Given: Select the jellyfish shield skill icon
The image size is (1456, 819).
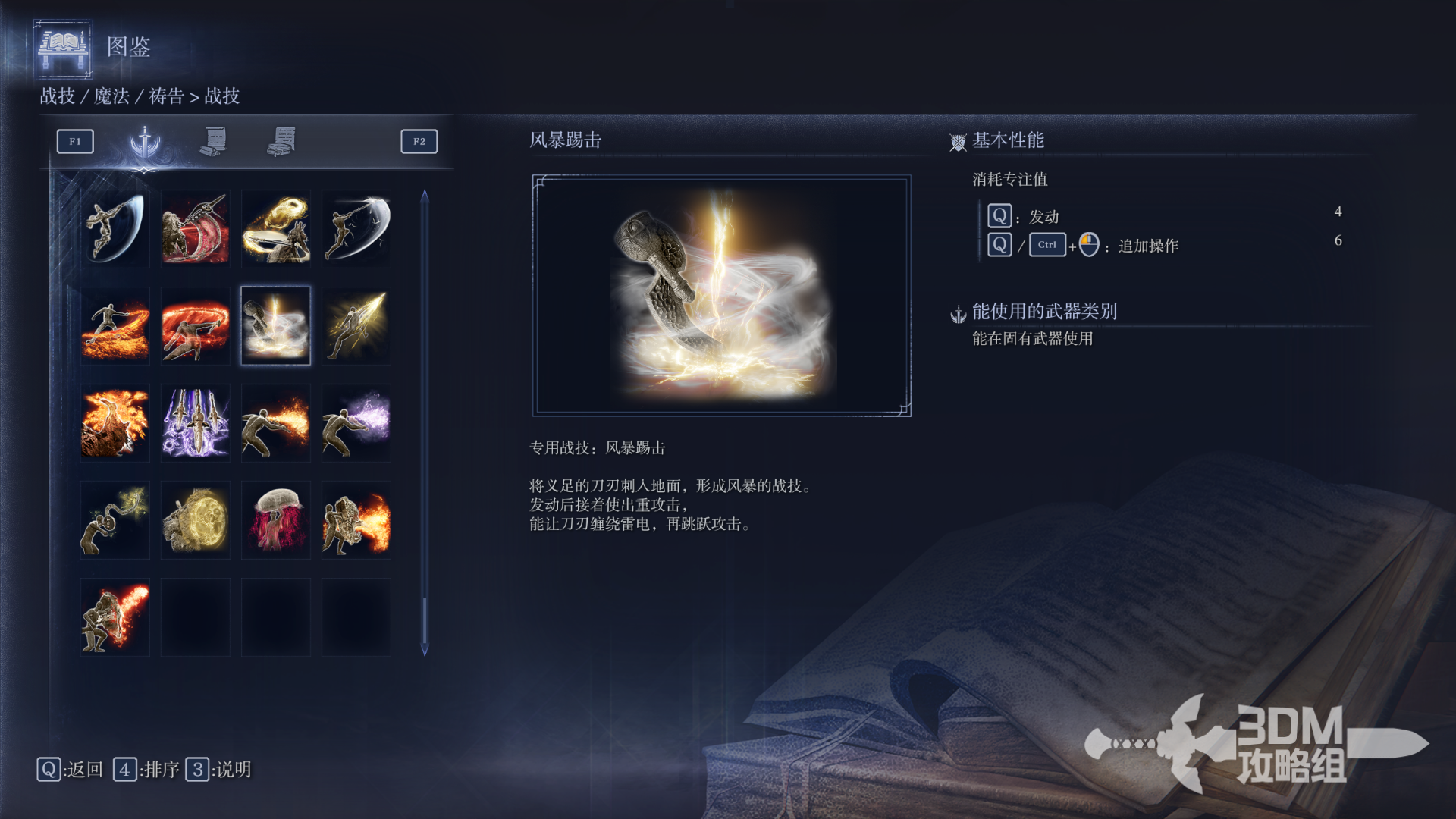Looking at the screenshot, I should pyautogui.click(x=276, y=519).
